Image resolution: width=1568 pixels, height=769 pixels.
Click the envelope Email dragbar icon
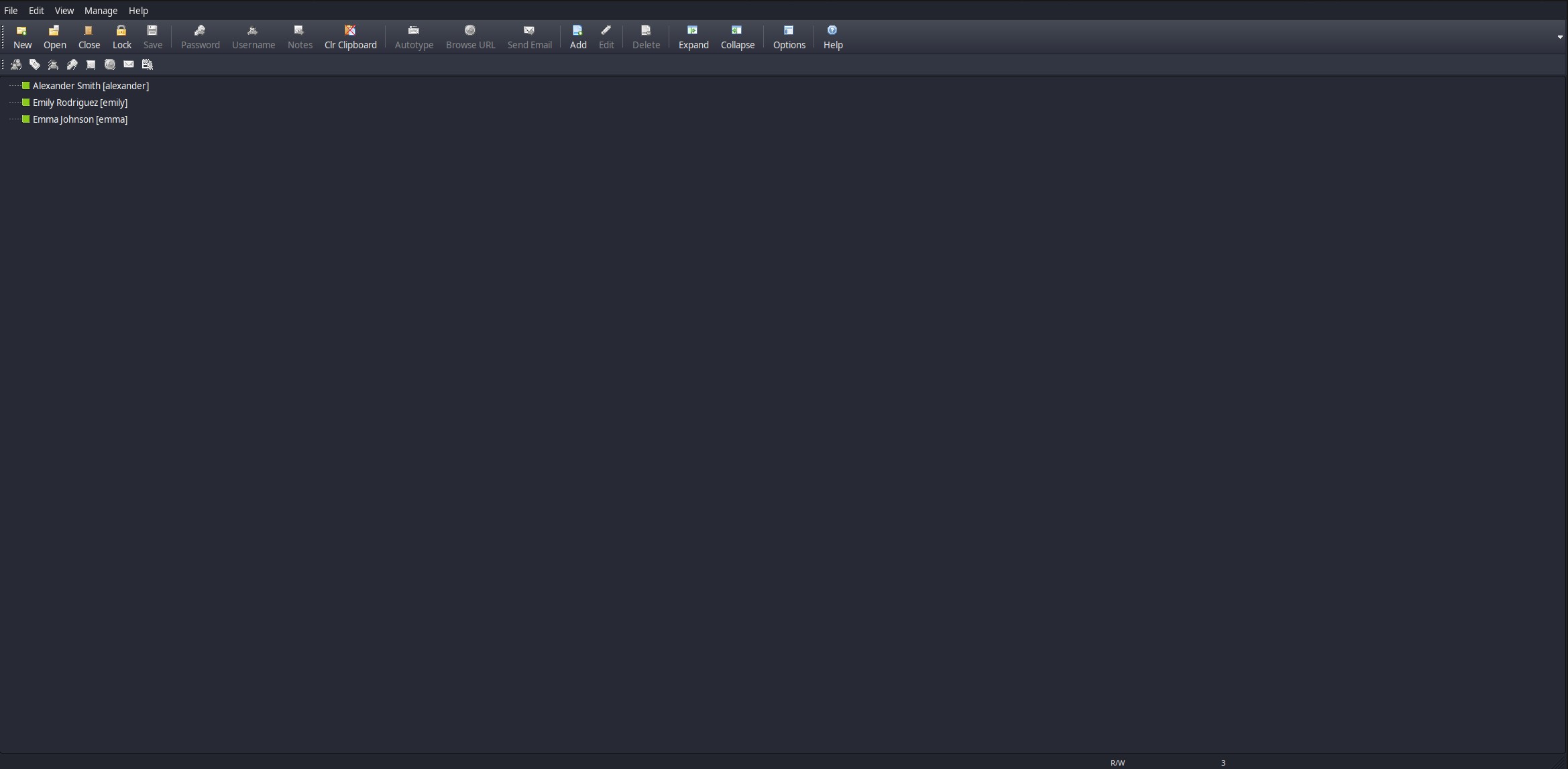coord(129,64)
